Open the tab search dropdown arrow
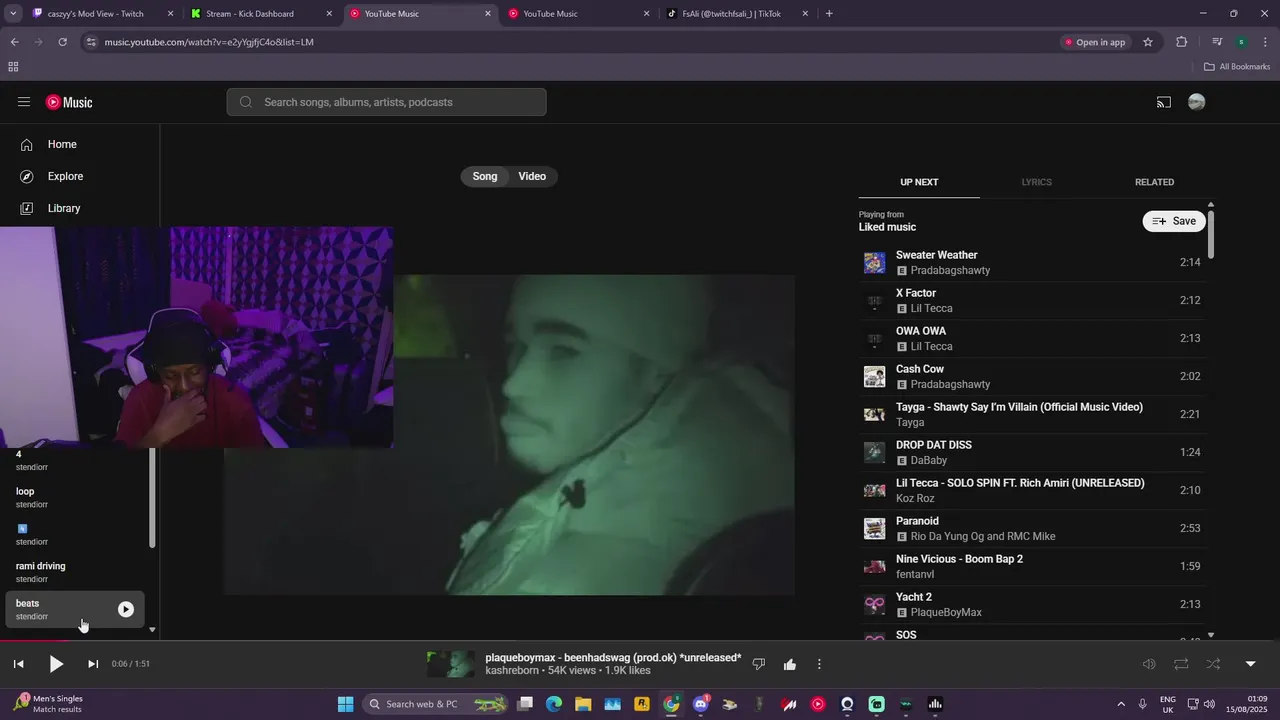This screenshot has width=1280, height=720. pos(13,14)
